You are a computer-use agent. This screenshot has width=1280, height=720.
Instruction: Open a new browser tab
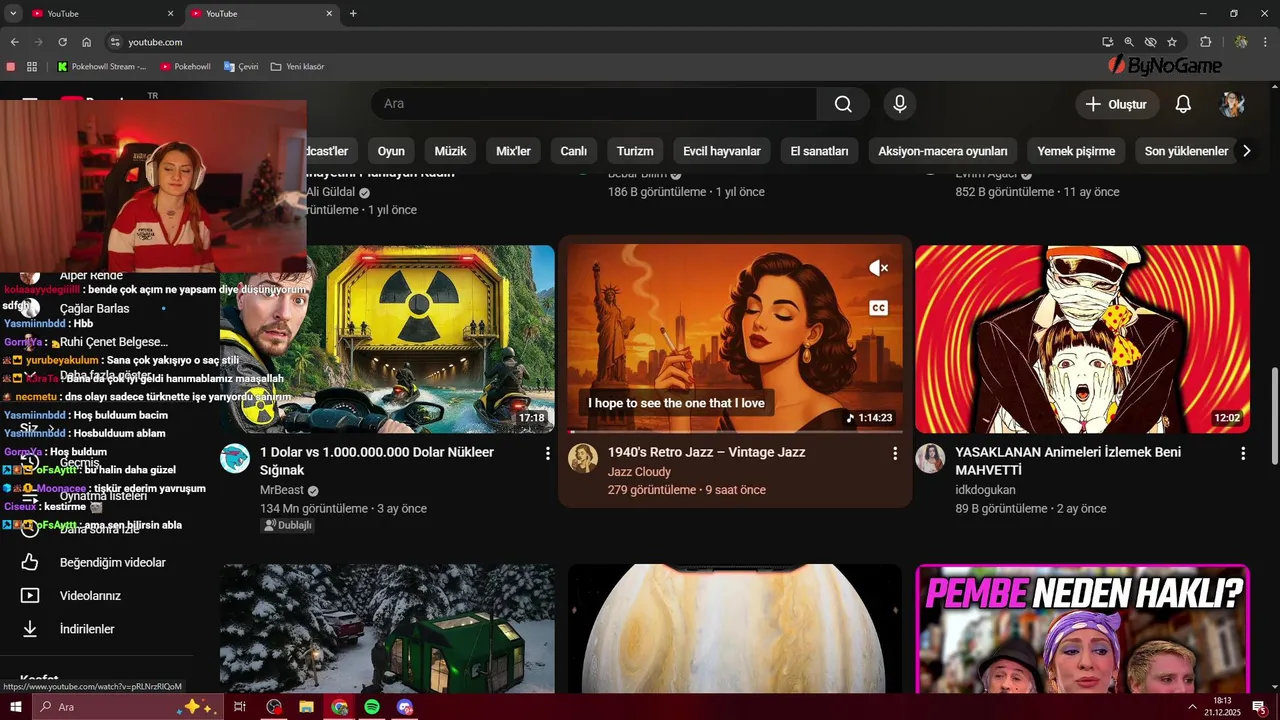pos(353,14)
